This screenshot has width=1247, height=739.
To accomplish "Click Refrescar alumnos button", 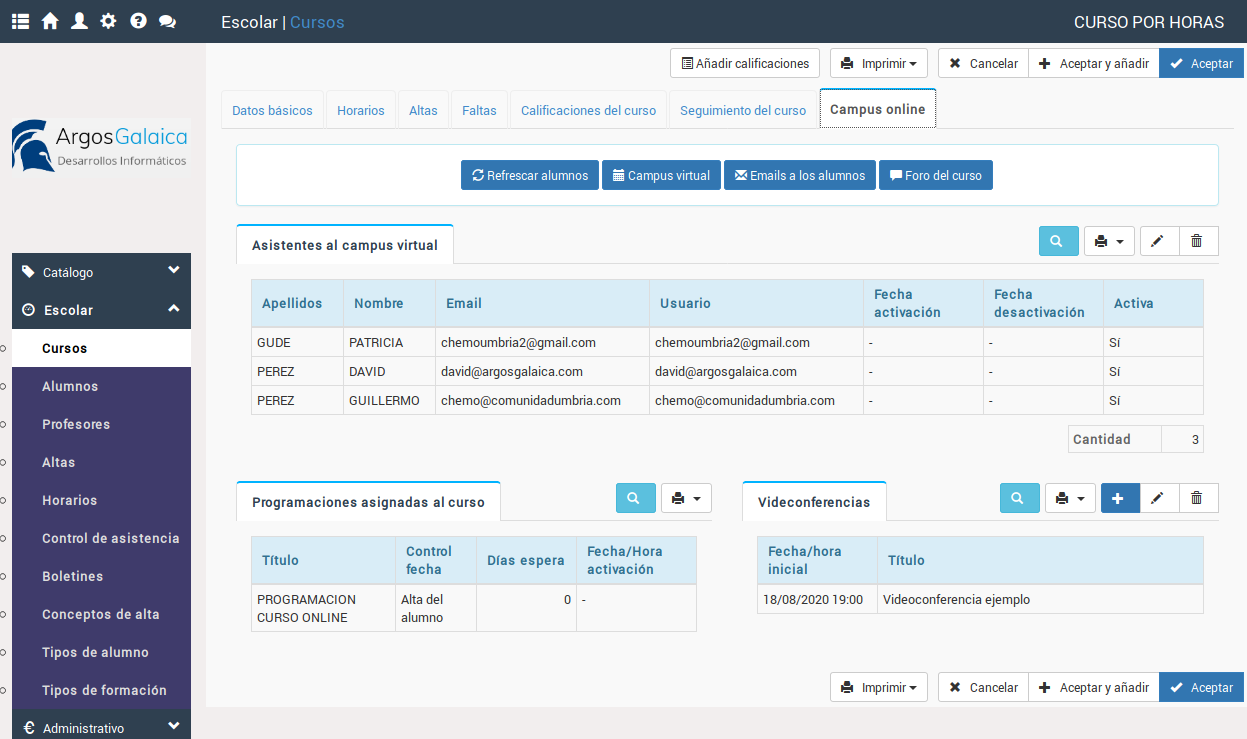I will (530, 175).
